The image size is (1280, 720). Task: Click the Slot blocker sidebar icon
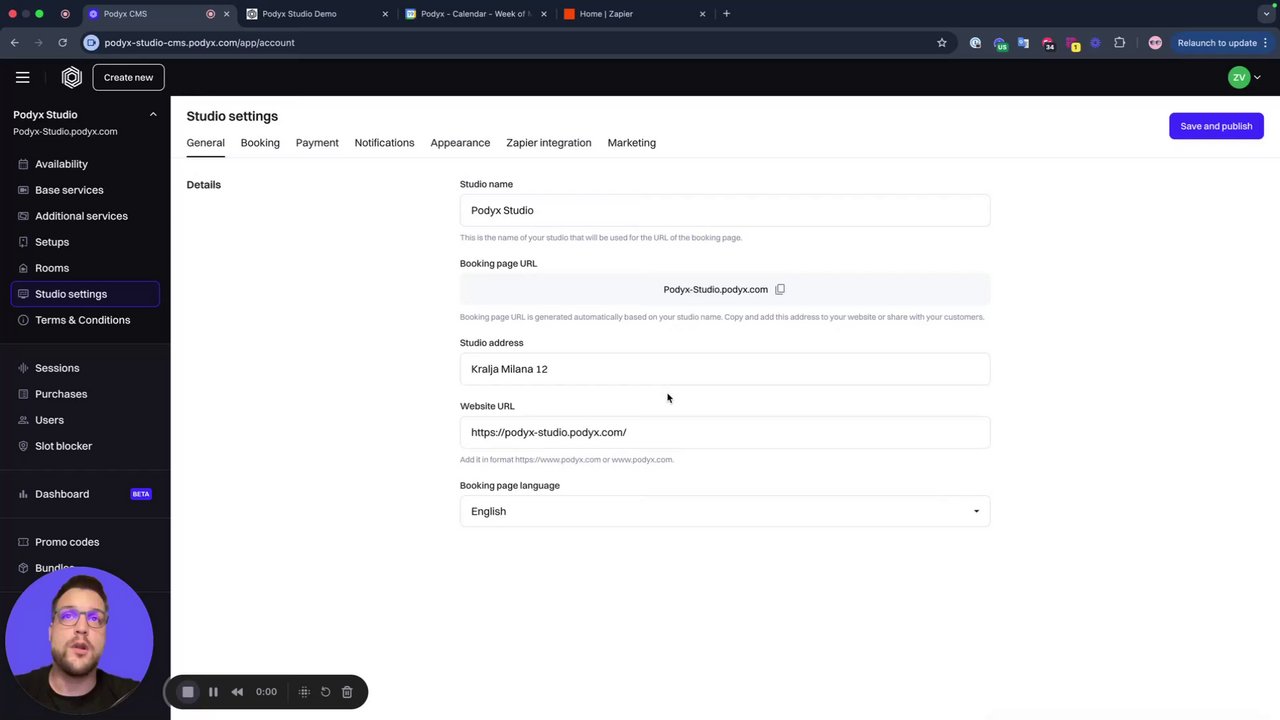23,446
